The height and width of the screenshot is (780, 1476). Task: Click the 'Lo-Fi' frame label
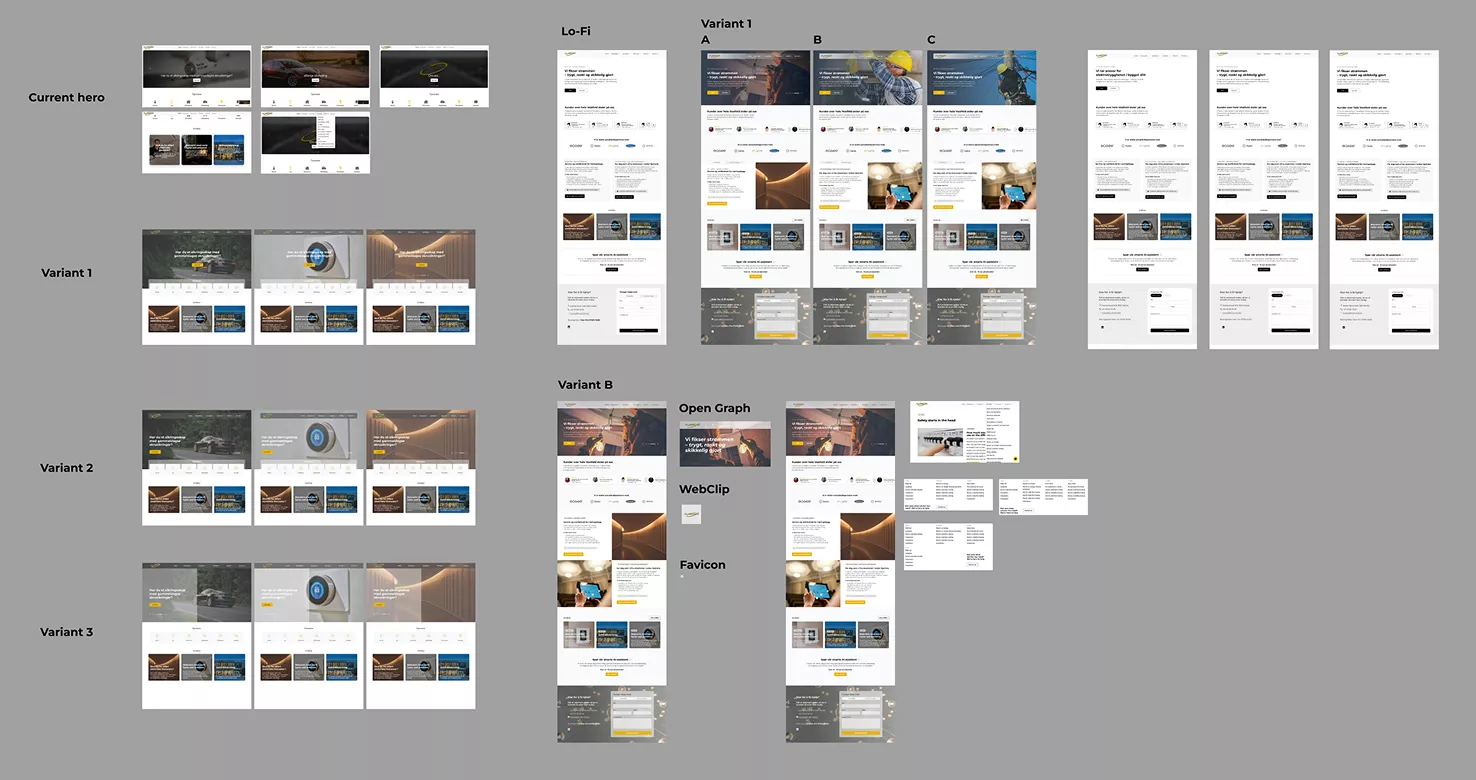tap(574, 31)
